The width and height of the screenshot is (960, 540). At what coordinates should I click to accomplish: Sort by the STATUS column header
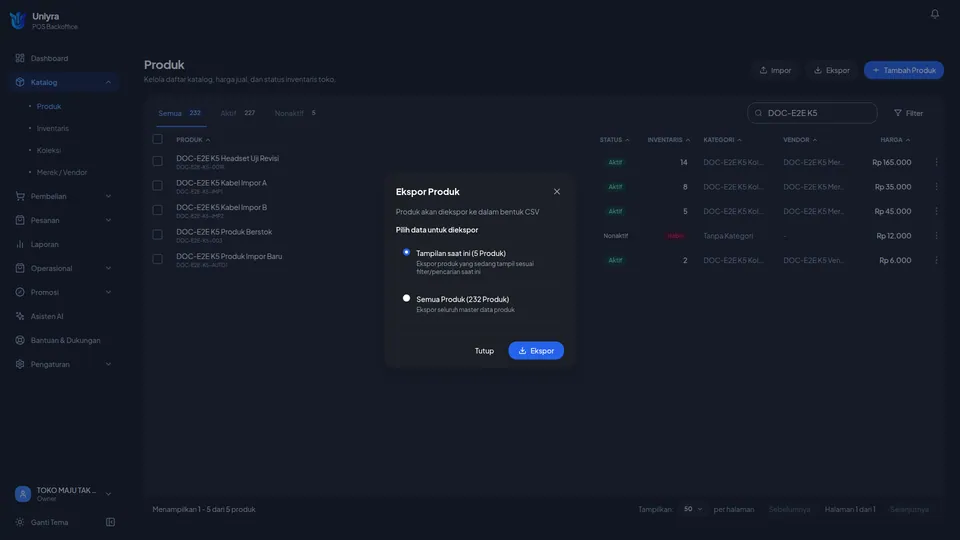click(614, 140)
